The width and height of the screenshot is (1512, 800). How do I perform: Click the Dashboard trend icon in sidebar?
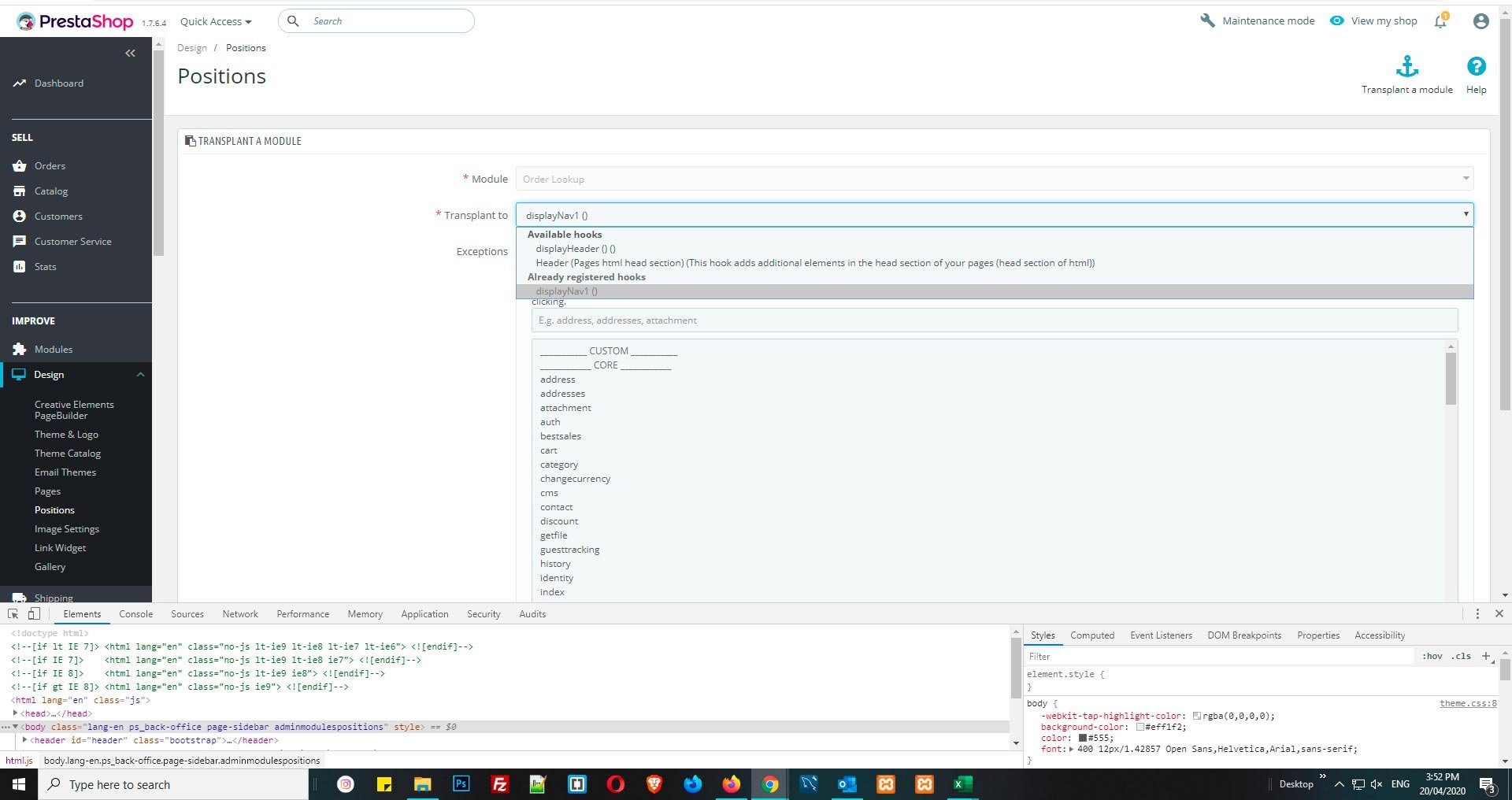click(x=20, y=83)
